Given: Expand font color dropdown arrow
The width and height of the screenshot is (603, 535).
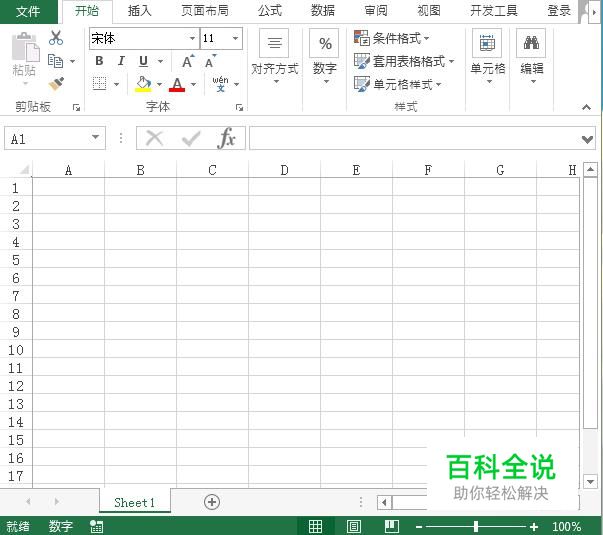Looking at the screenshot, I should pyautogui.click(x=193, y=84).
